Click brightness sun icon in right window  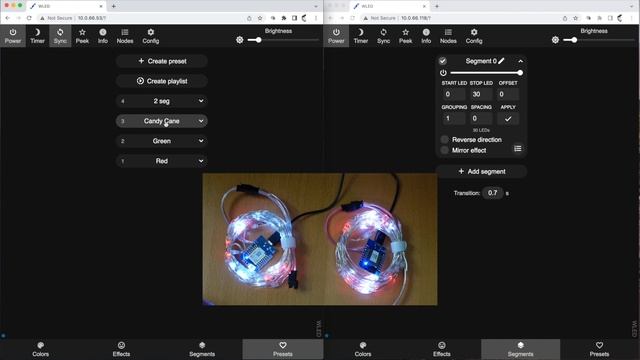point(555,40)
